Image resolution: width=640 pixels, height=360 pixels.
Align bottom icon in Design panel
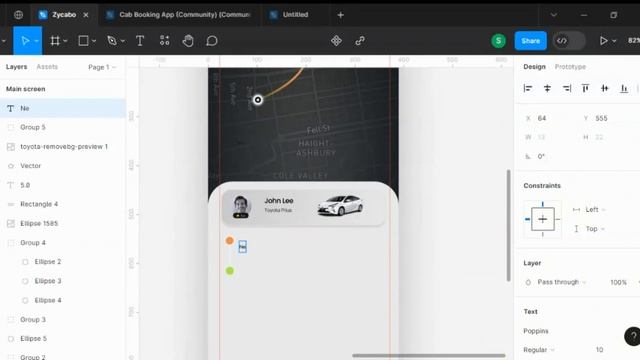[624, 88]
